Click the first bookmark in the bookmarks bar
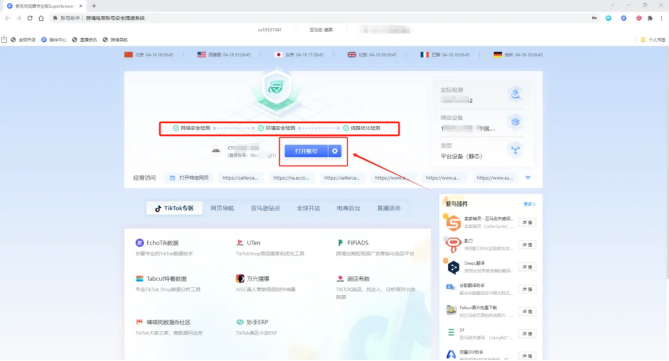669x361 pixels. 23,40
